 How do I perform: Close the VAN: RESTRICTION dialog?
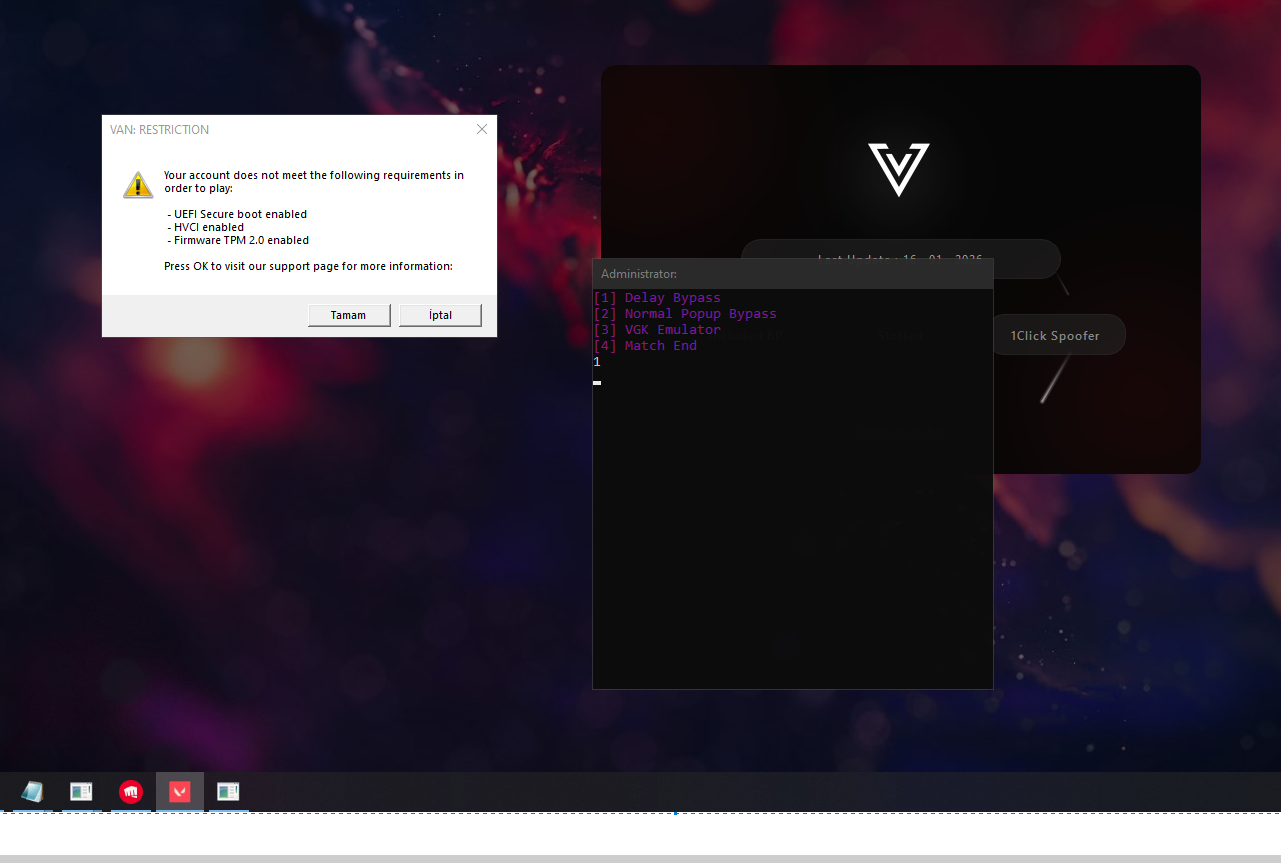click(x=482, y=129)
